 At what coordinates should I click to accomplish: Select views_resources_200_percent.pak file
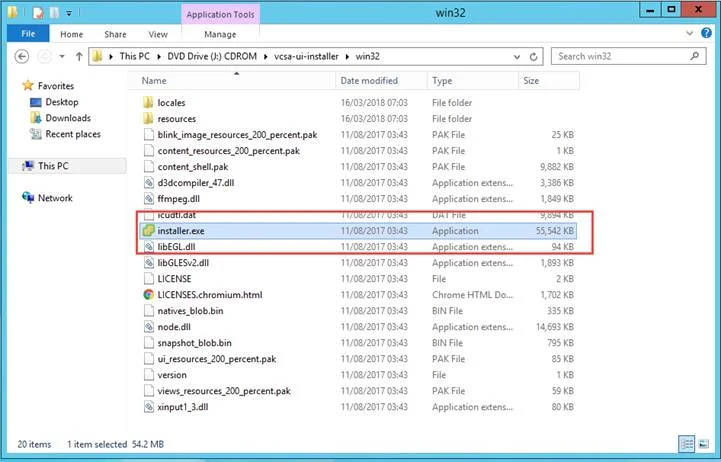click(224, 391)
